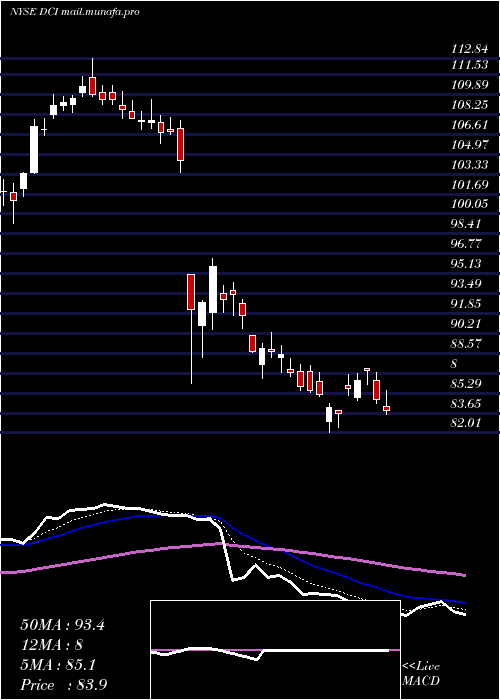Image resolution: width=500 pixels, height=700 pixels.
Task: Click the 98.41 price label
Action: pyautogui.click(x=466, y=224)
